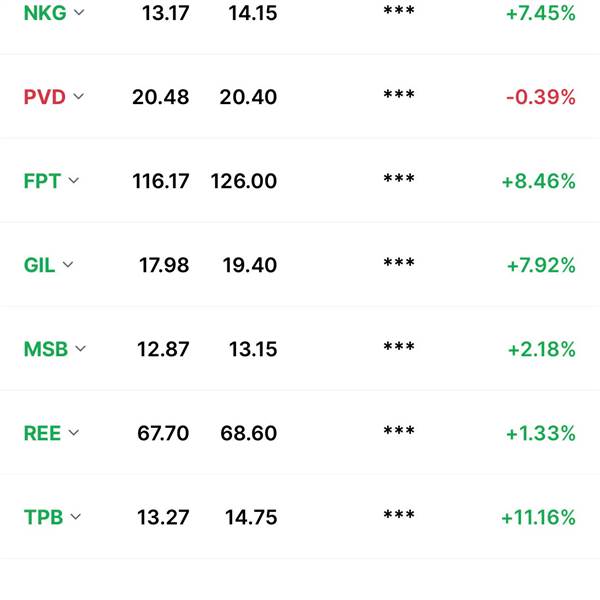
Task: Open the FPT ticker symbol
Action: [x=42, y=181]
